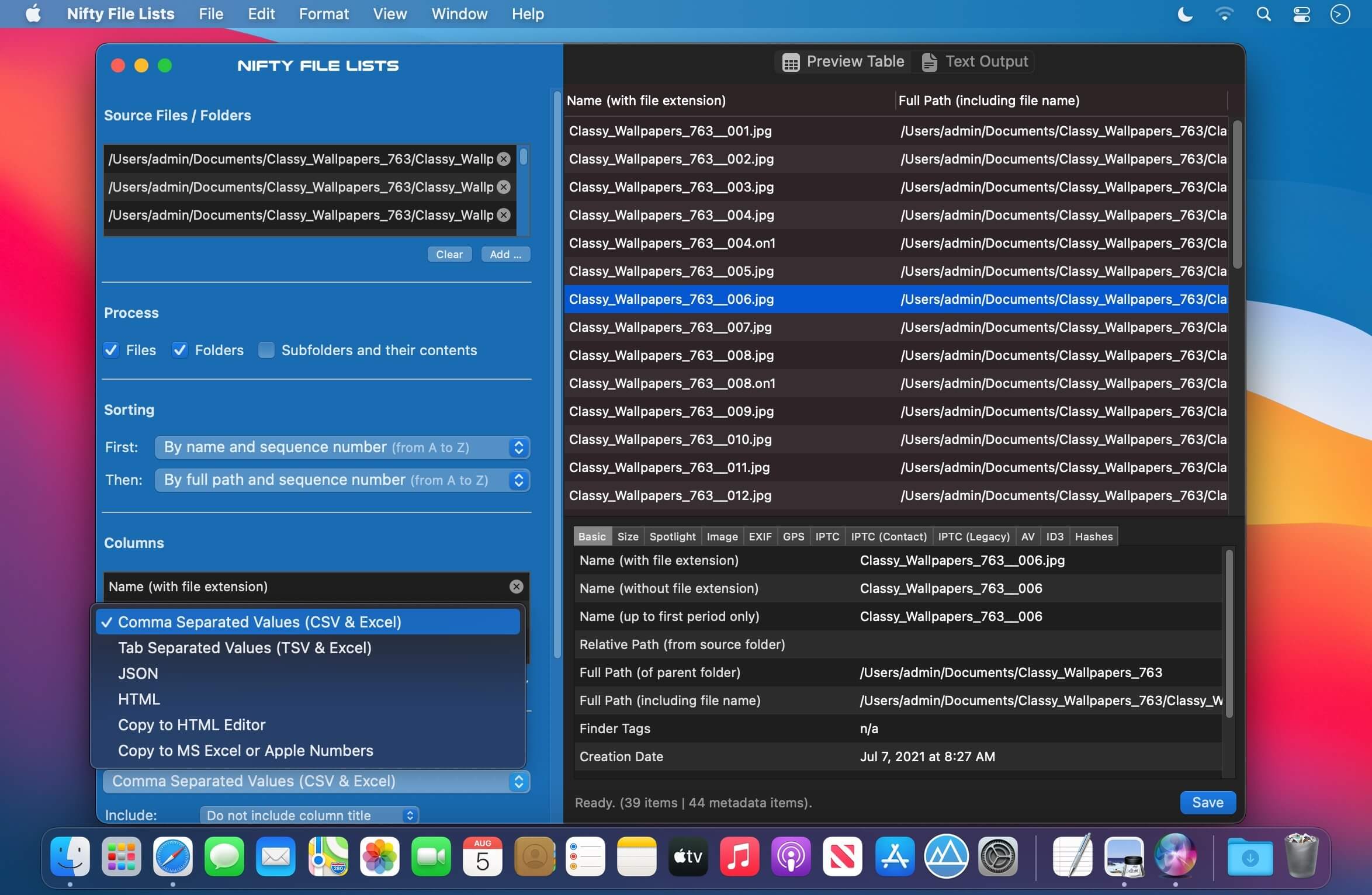Choose JSON from the format menu
The height and width of the screenshot is (895, 1372).
(x=138, y=674)
